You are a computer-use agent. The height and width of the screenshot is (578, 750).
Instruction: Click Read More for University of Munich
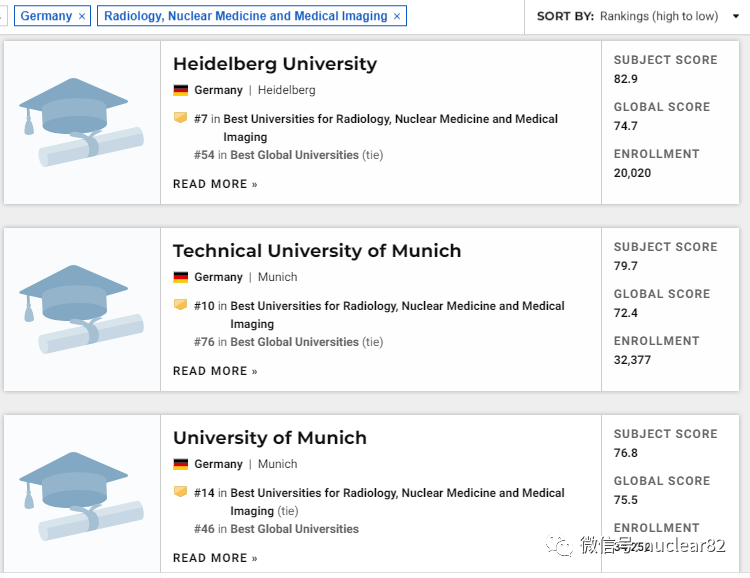point(215,558)
